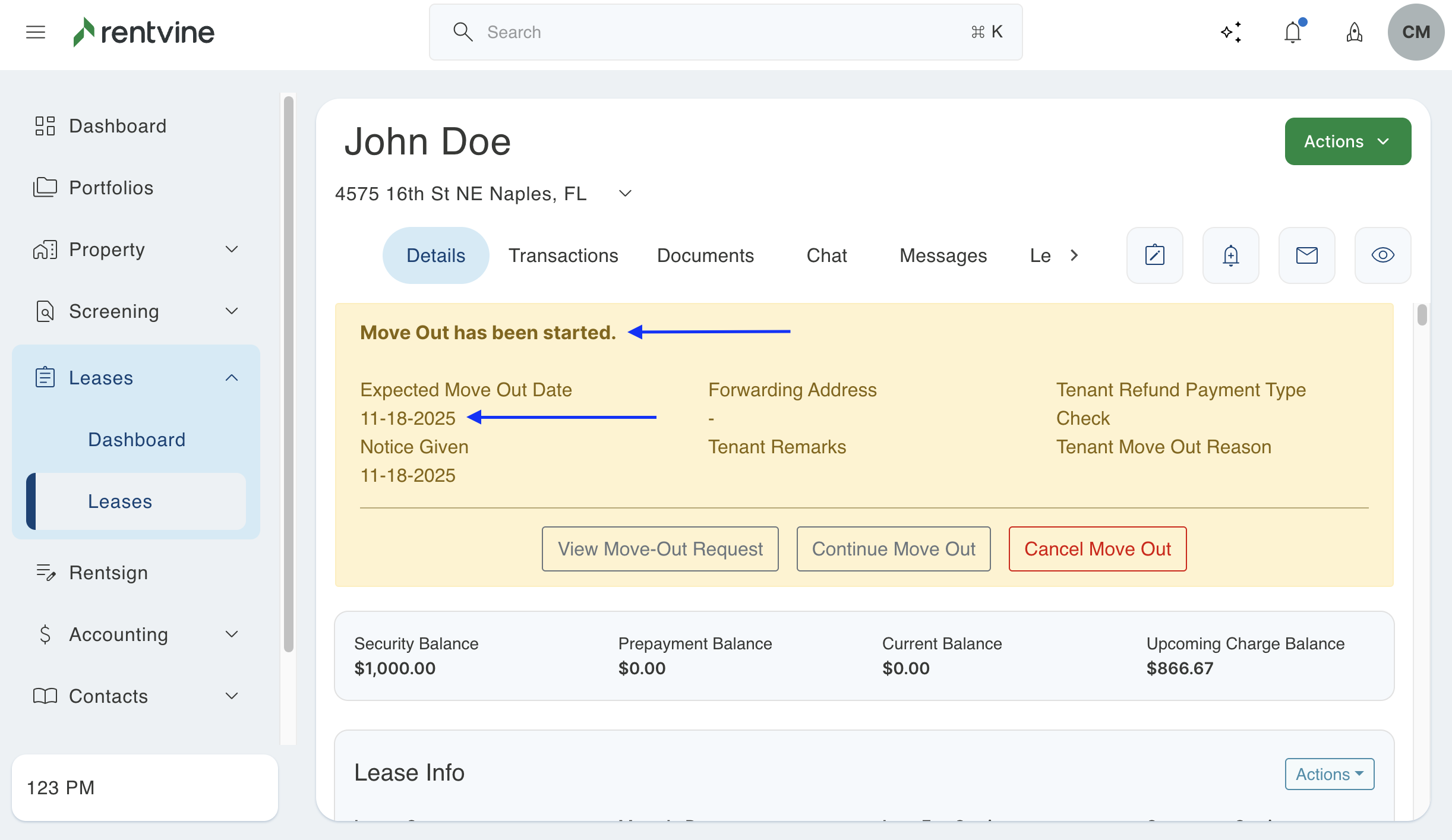Collapse the Leases sidebar section
1452x840 pixels.
pyautogui.click(x=232, y=378)
